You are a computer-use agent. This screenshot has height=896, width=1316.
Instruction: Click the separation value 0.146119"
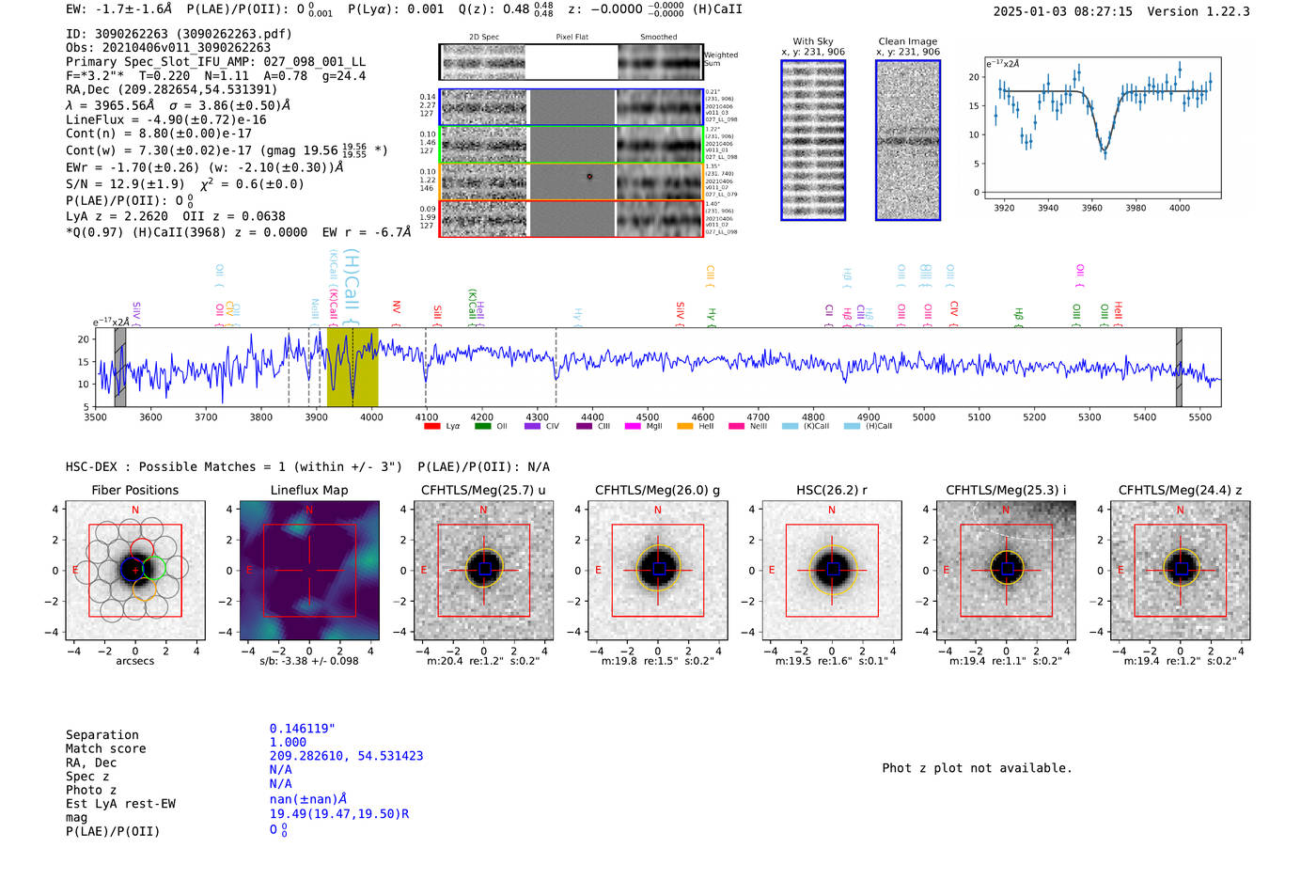point(302,729)
